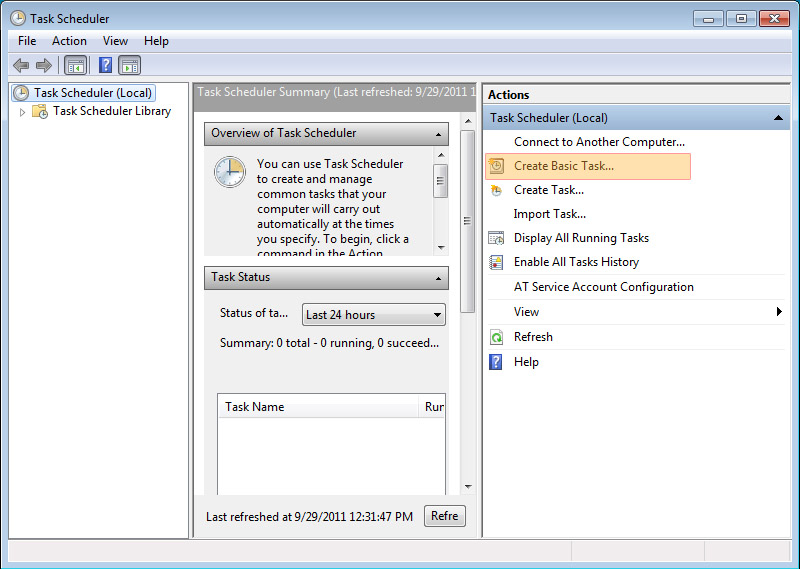Click the Task Scheduler Library folder icon
This screenshot has height=569, width=800.
[40, 111]
